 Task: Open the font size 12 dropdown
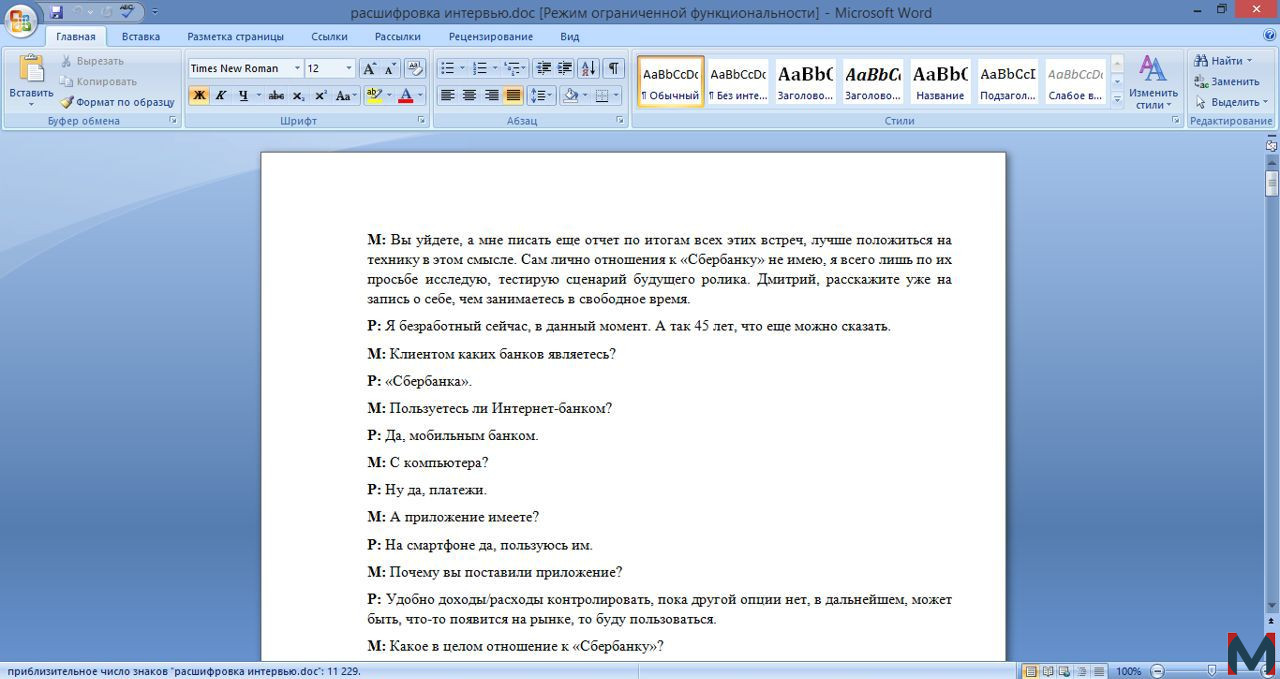[349, 68]
